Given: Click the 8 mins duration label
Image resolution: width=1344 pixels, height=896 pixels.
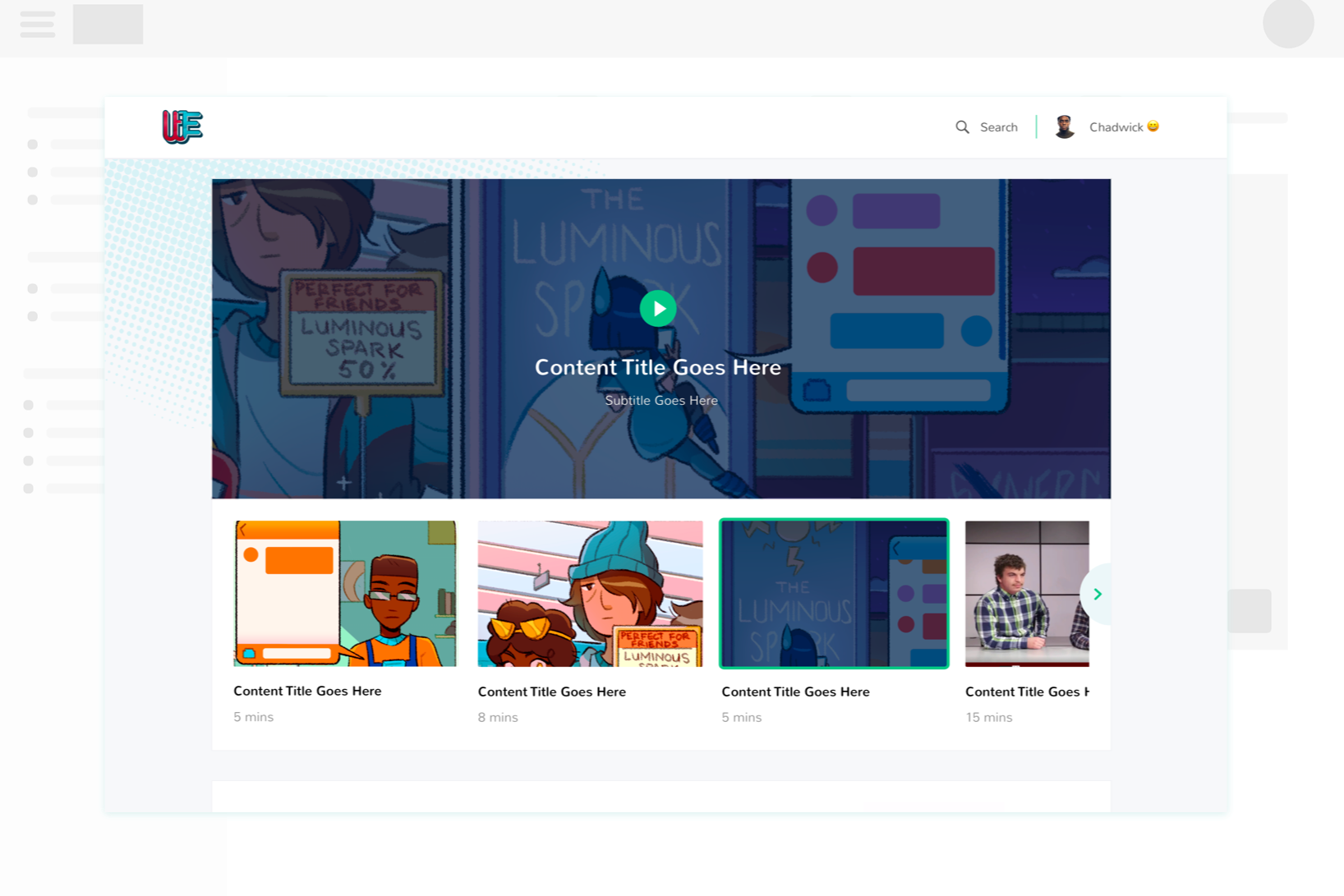Looking at the screenshot, I should 498,718.
